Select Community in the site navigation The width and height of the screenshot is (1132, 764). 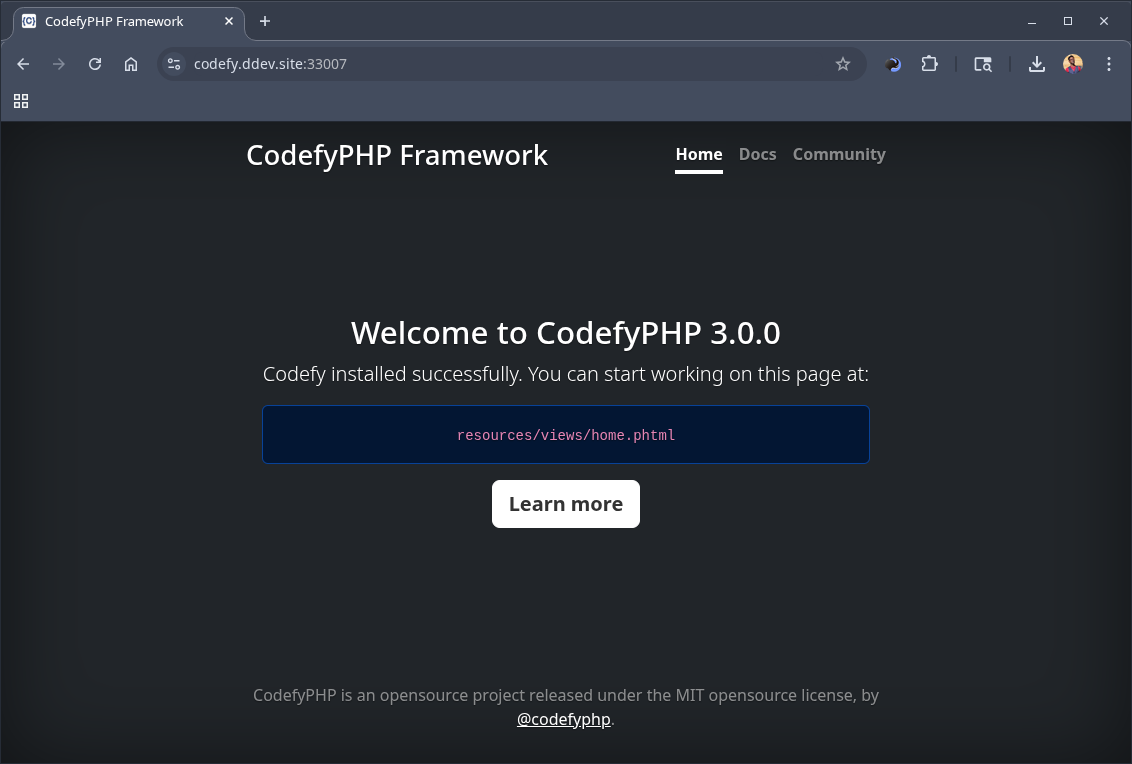[x=839, y=154]
